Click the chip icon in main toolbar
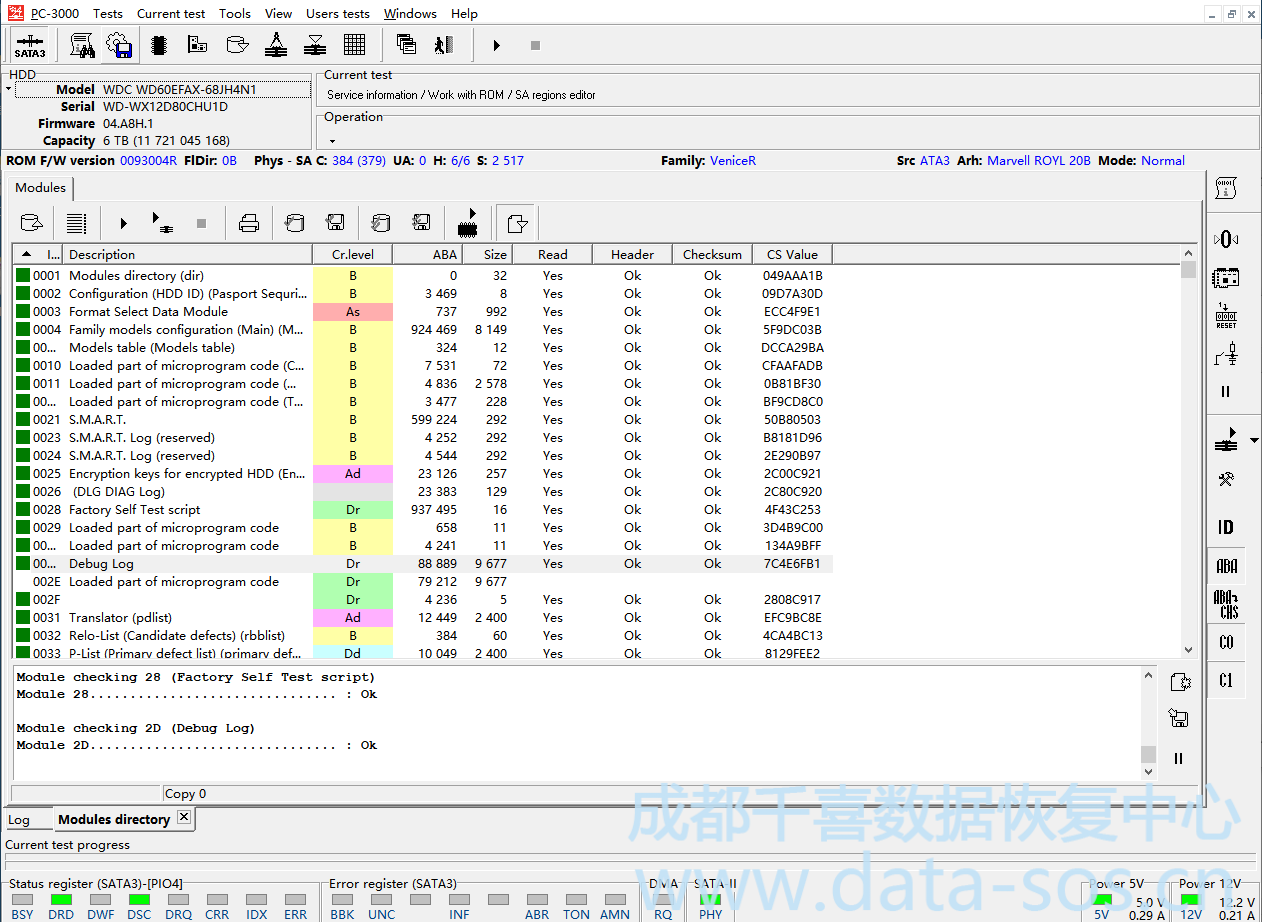Image resolution: width=1262 pixels, height=922 pixels. point(158,45)
